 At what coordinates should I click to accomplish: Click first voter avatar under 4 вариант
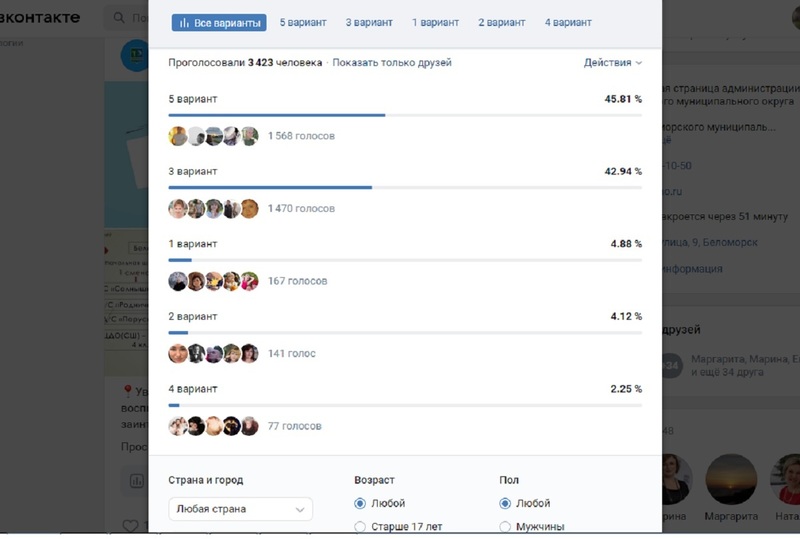(x=178, y=426)
